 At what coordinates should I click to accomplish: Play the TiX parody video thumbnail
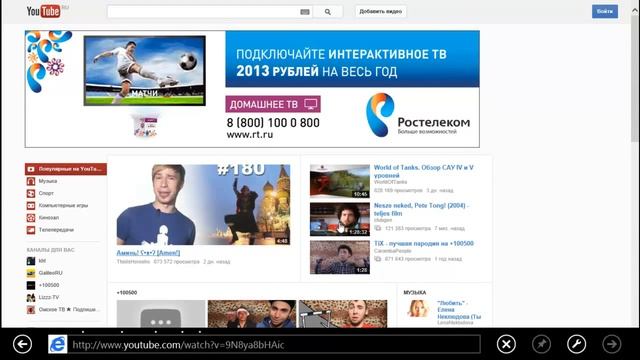pos(340,257)
